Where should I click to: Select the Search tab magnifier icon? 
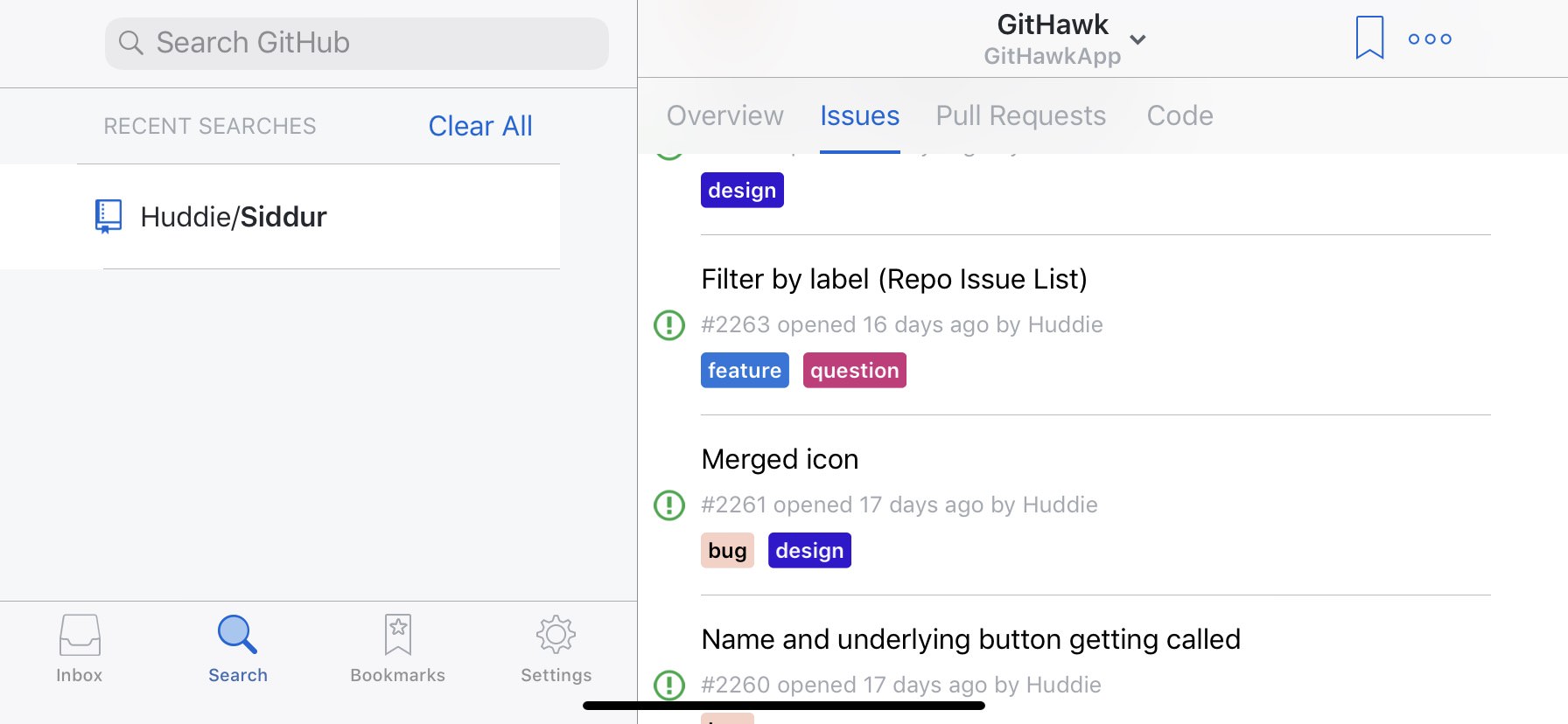point(237,635)
